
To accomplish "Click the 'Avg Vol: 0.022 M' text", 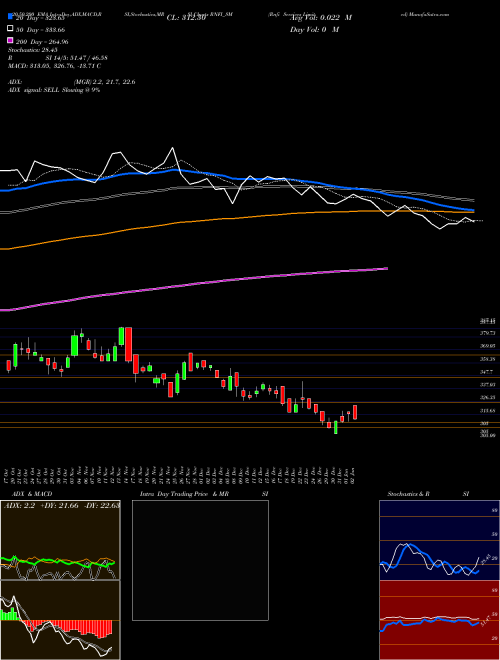I will click(x=321, y=18).
